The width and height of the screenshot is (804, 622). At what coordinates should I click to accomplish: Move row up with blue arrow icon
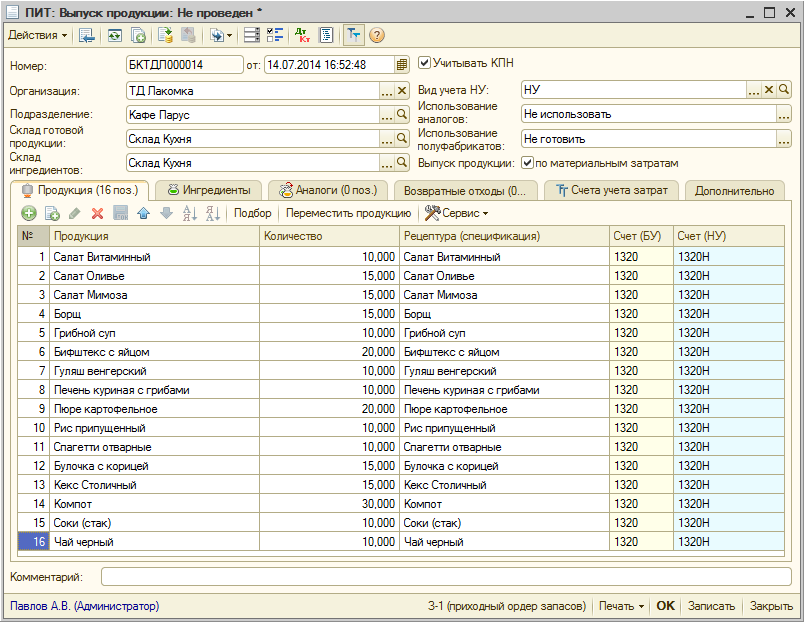[143, 213]
